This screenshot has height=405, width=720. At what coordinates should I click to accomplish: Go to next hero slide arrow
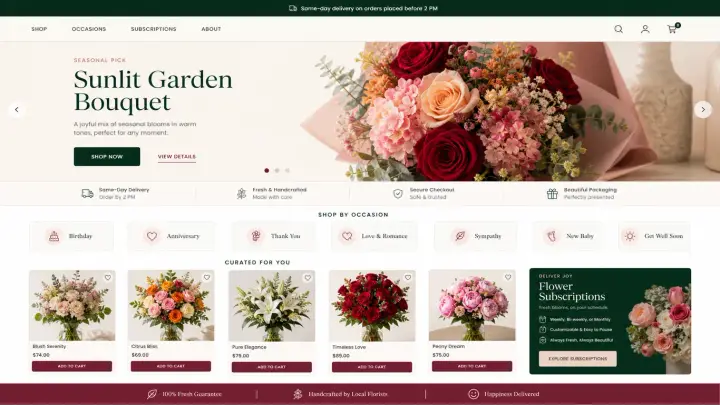[x=703, y=110]
